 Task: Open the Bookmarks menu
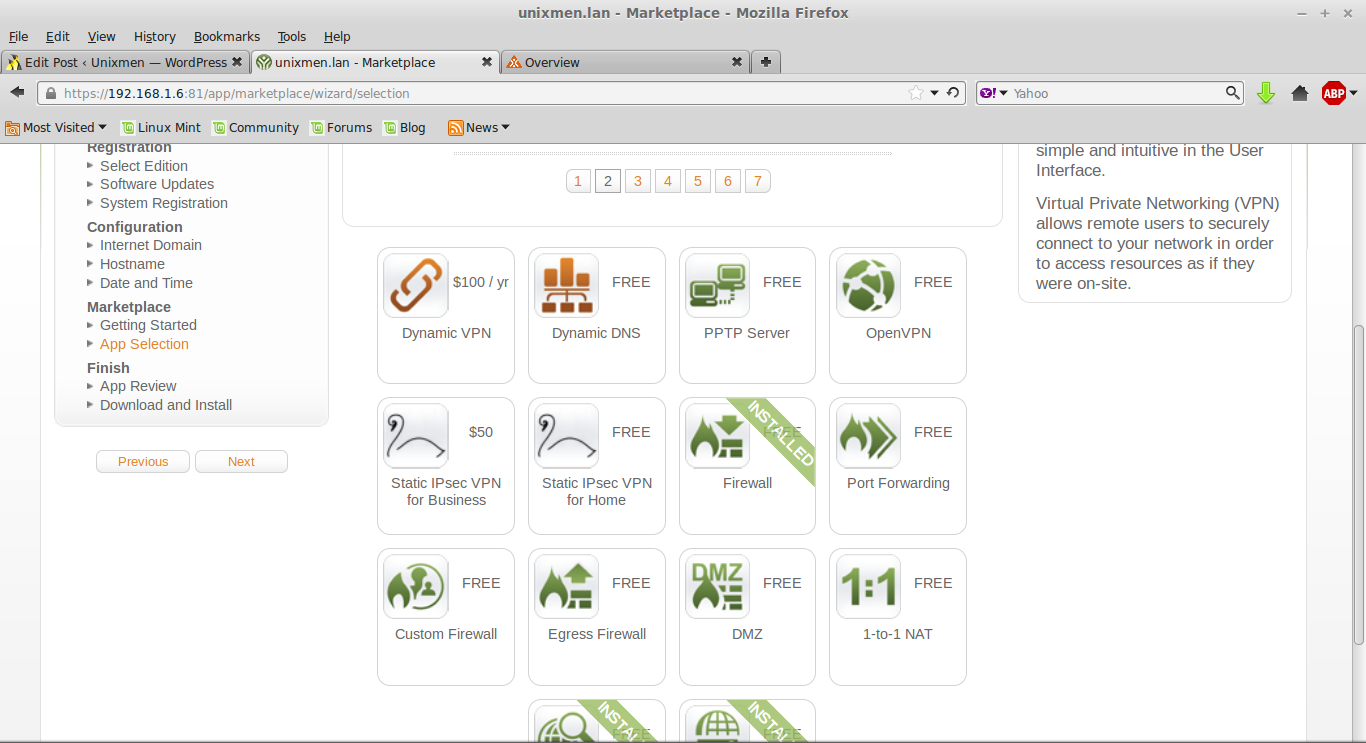(227, 36)
